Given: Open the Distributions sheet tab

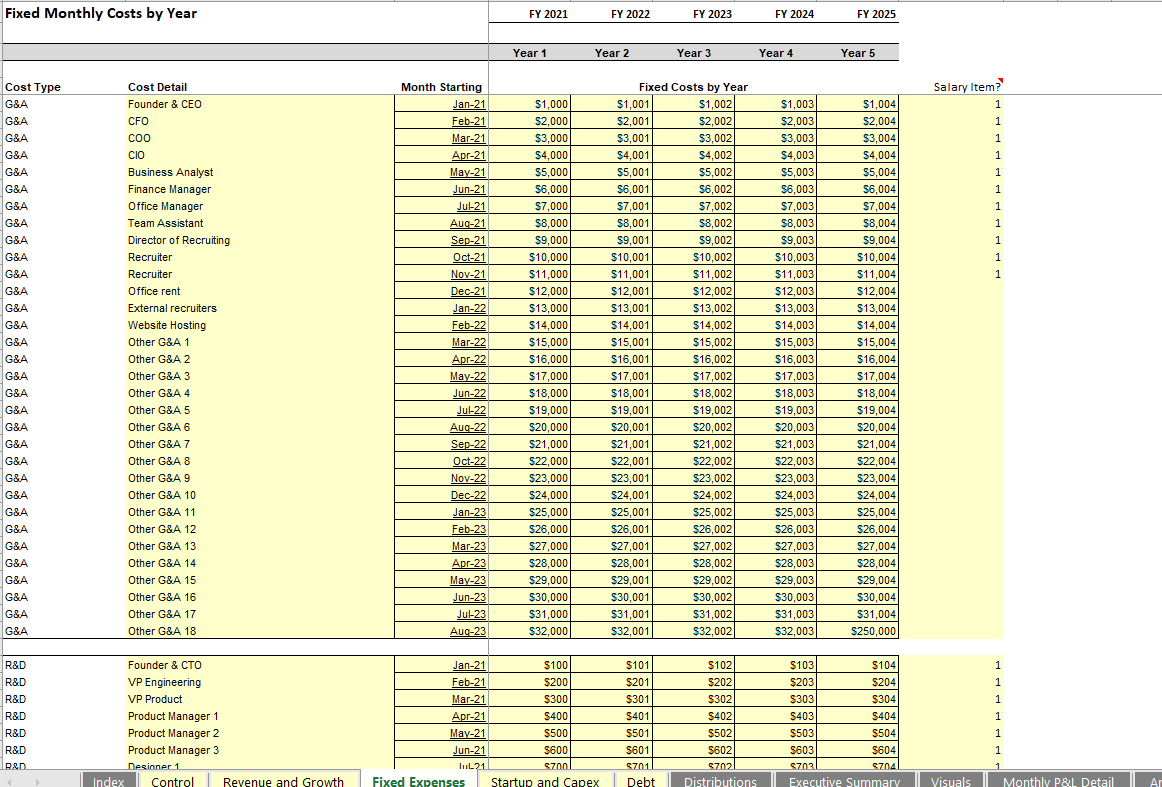Looking at the screenshot, I should click(x=720, y=781).
